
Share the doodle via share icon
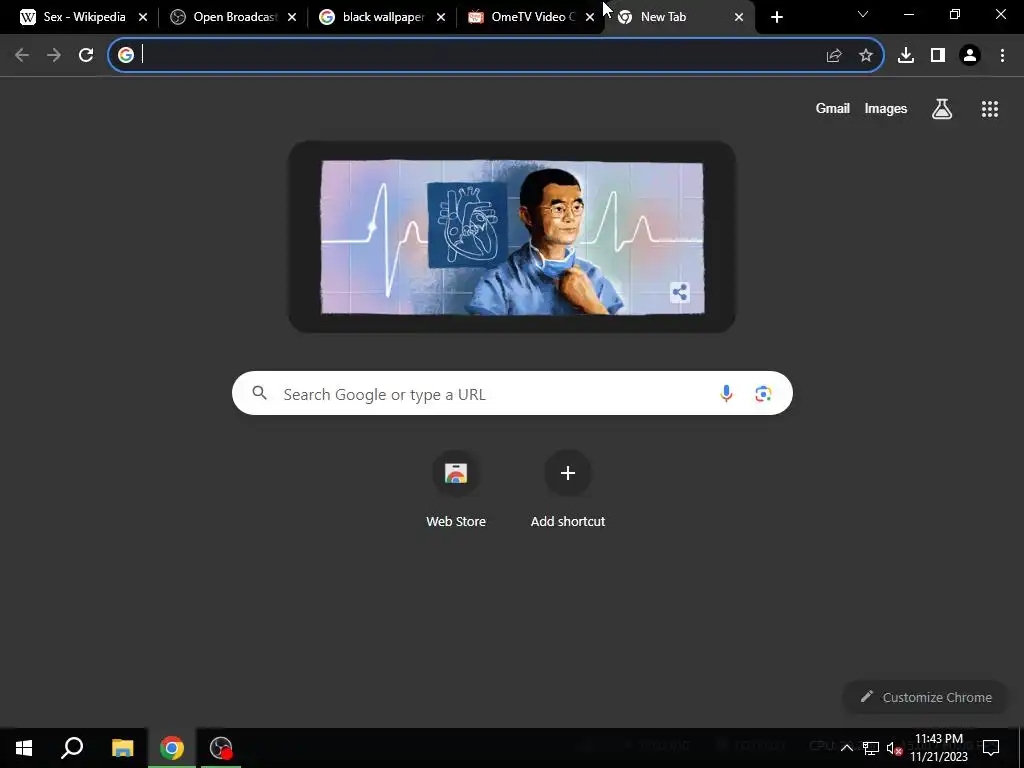point(680,292)
